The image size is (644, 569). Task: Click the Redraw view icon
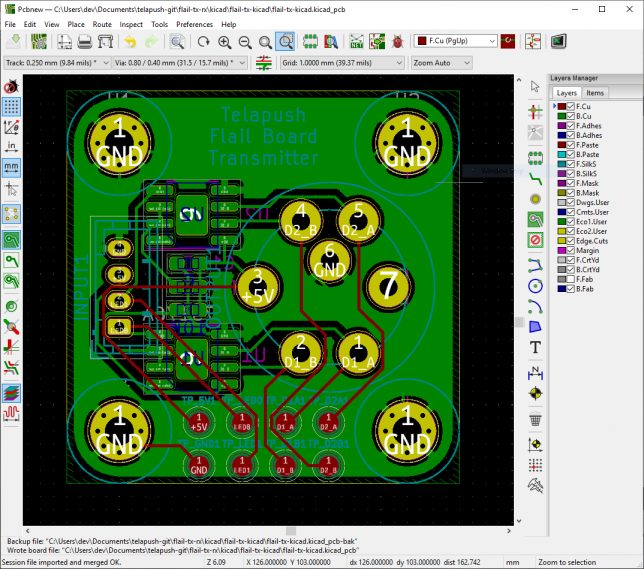click(x=204, y=41)
